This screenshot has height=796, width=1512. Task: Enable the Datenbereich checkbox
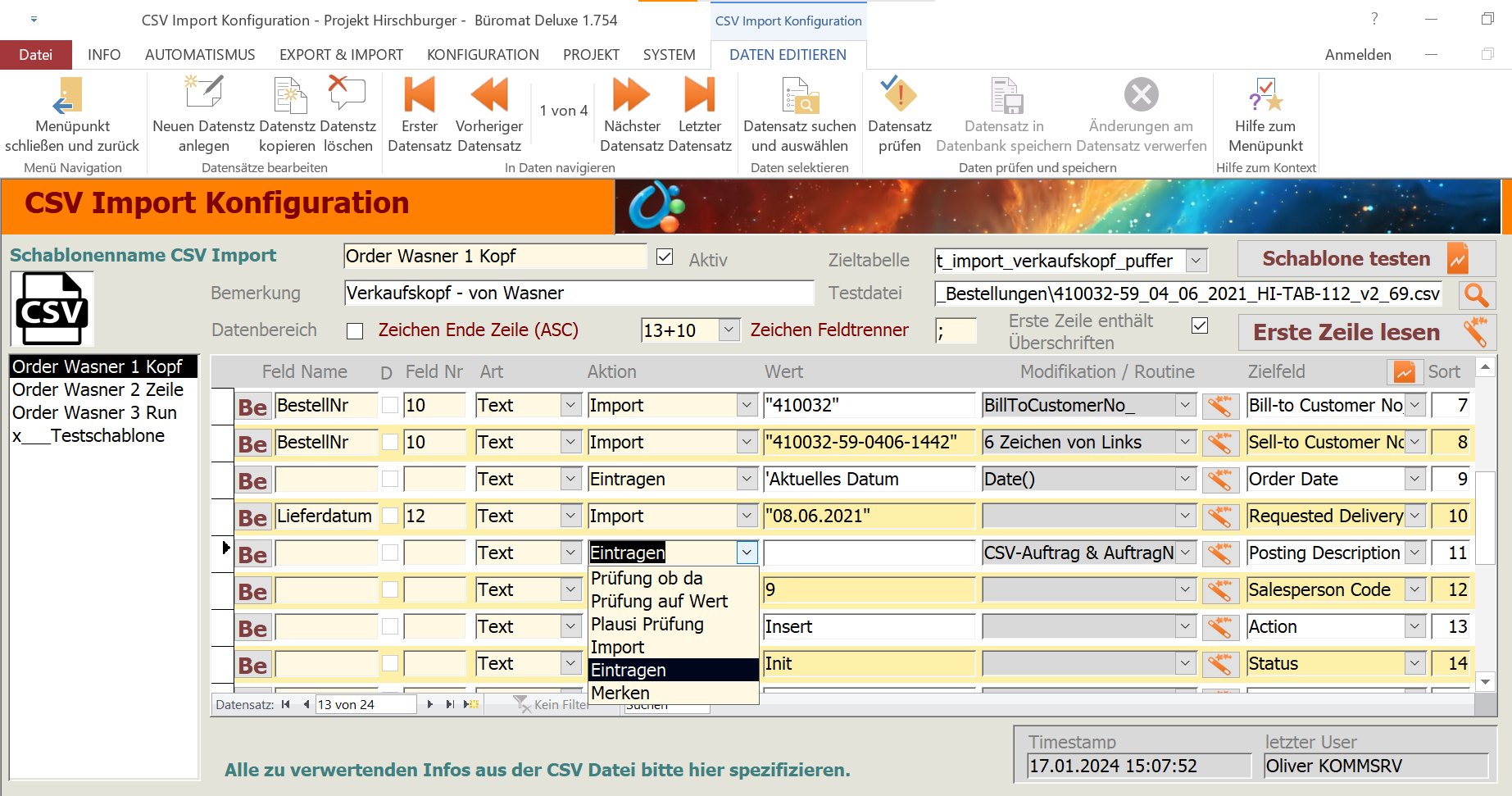point(355,331)
